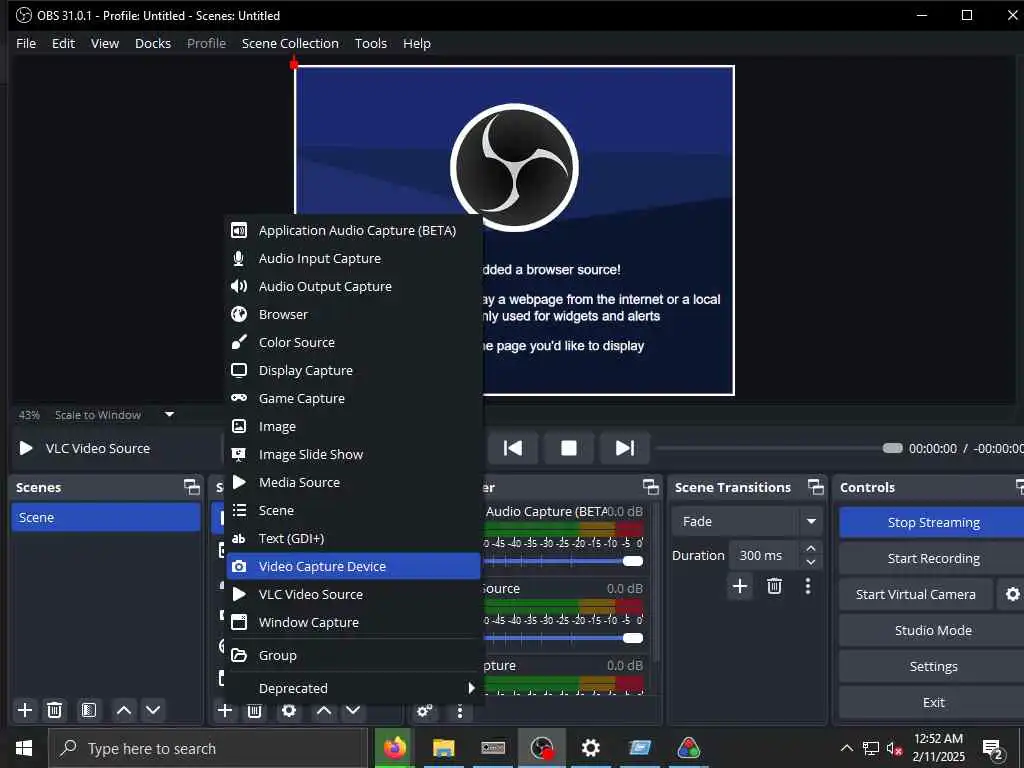1024x768 pixels.
Task: Select Color Source entry
Action: point(353,343)
